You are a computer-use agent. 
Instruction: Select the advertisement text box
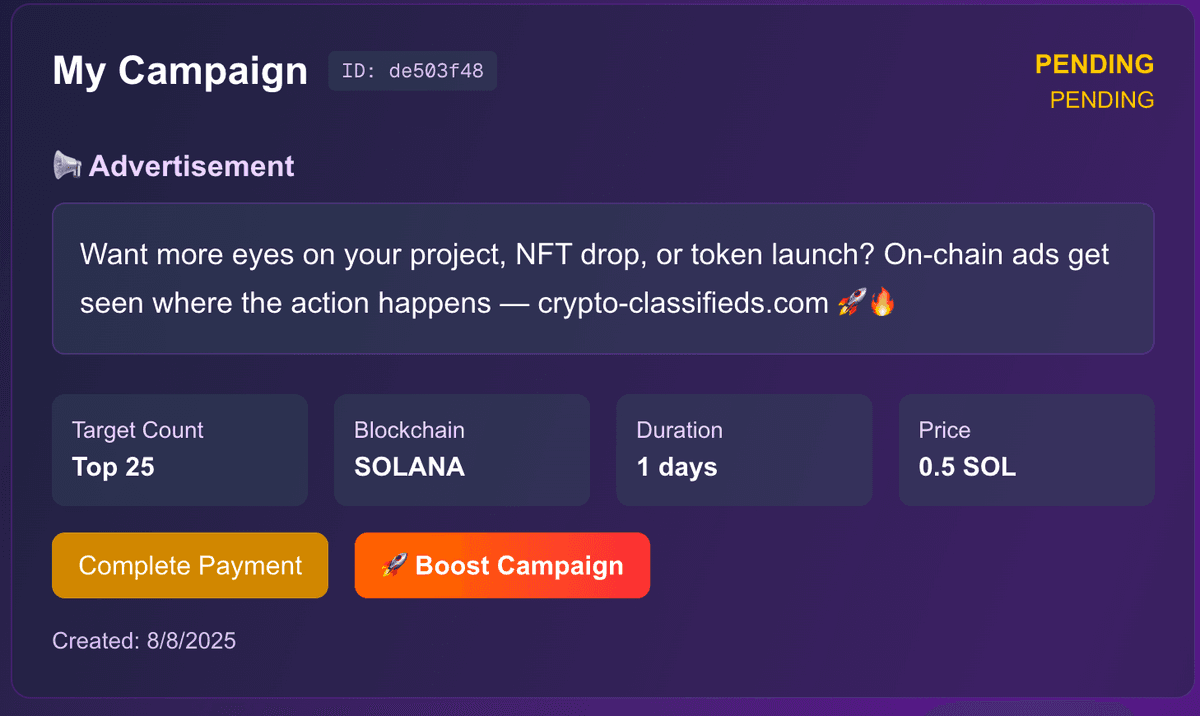(602, 278)
